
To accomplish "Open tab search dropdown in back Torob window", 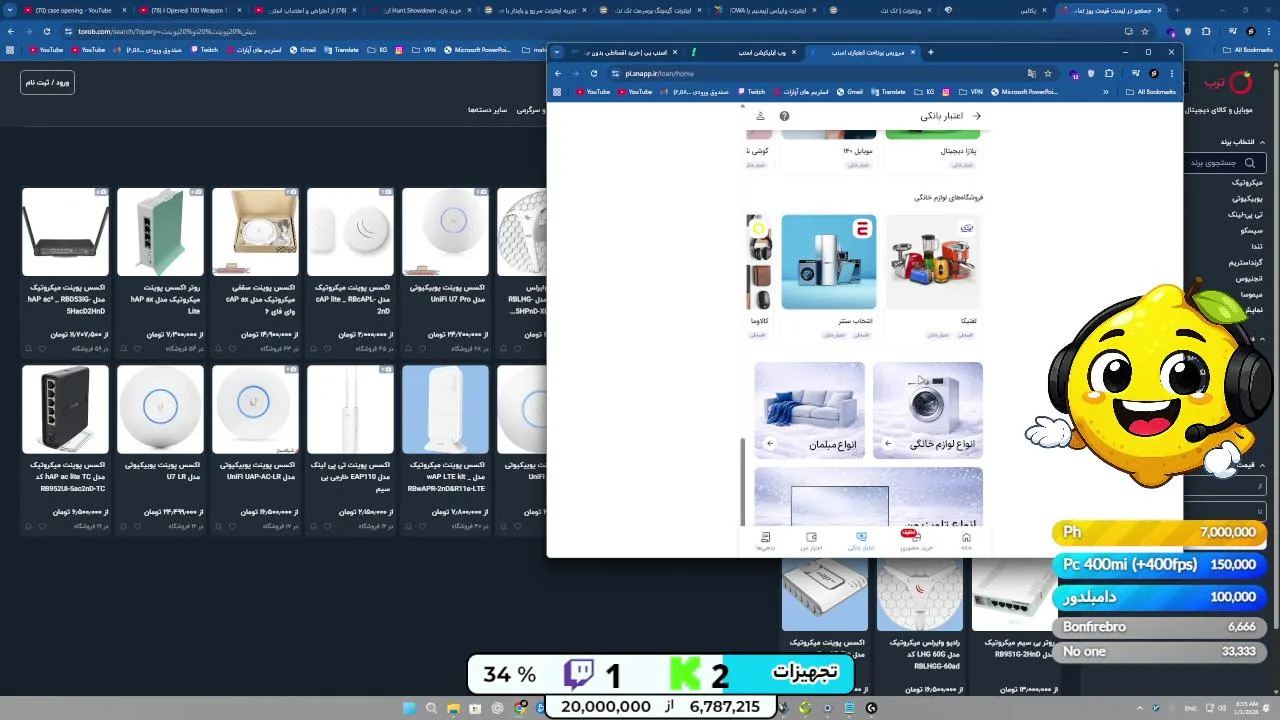I will 10,10.
